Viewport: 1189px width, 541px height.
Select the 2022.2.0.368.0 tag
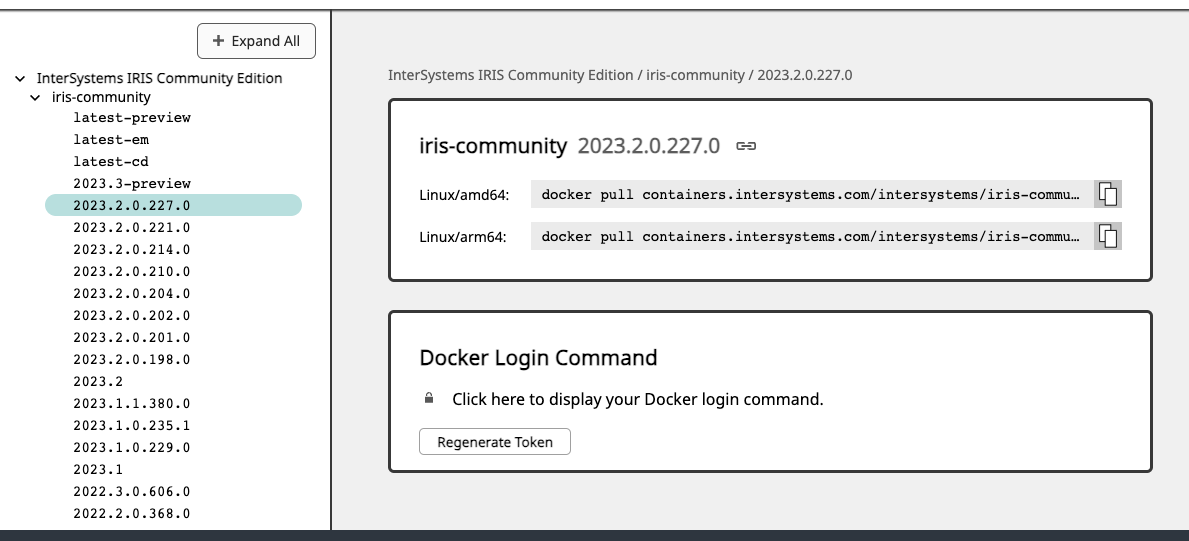click(132, 514)
